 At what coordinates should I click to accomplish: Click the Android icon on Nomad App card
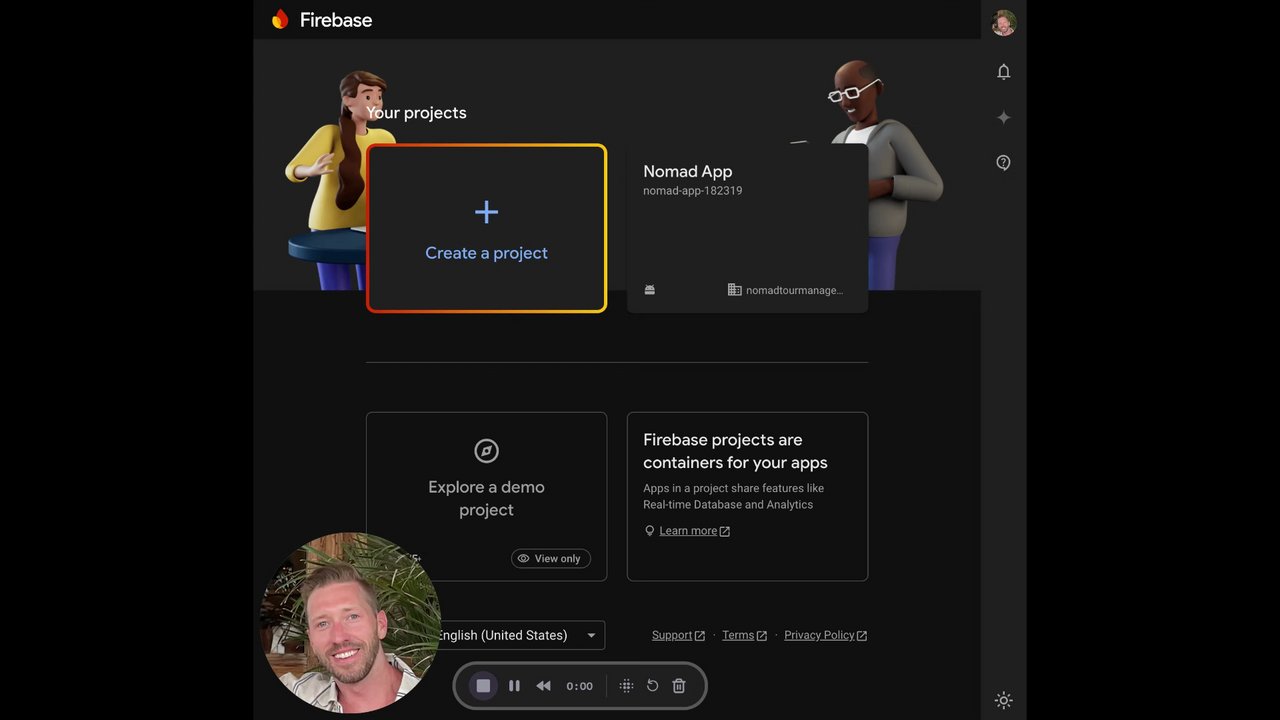(650, 290)
